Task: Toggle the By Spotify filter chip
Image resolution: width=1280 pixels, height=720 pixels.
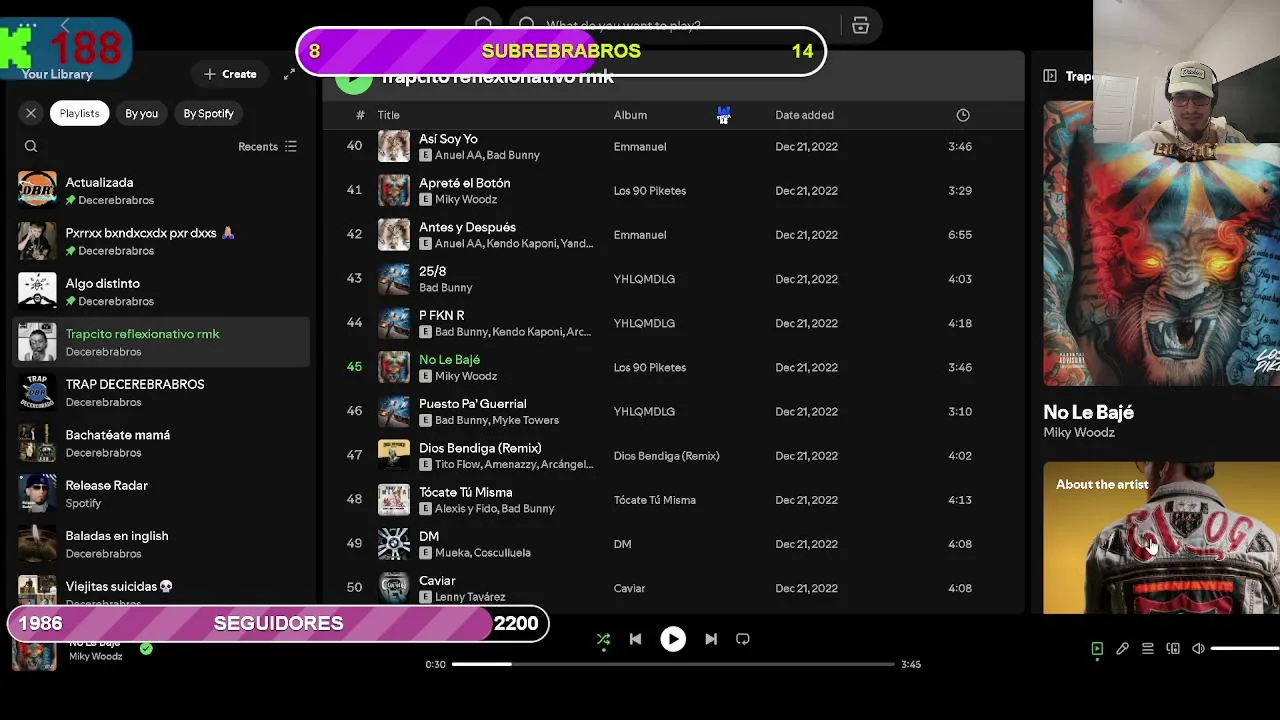Action: [208, 113]
